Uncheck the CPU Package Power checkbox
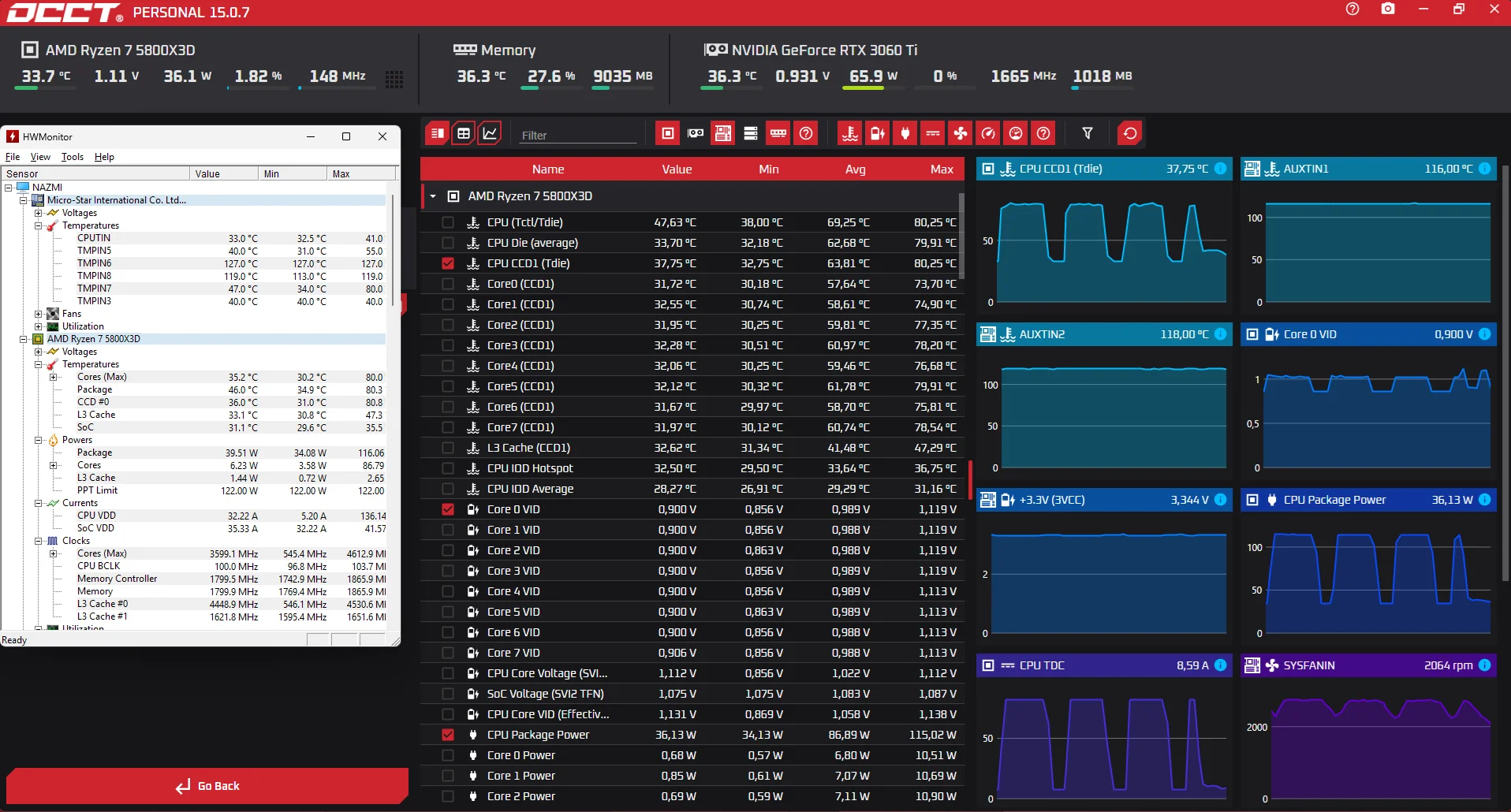This screenshot has height=812, width=1511. 448,735
